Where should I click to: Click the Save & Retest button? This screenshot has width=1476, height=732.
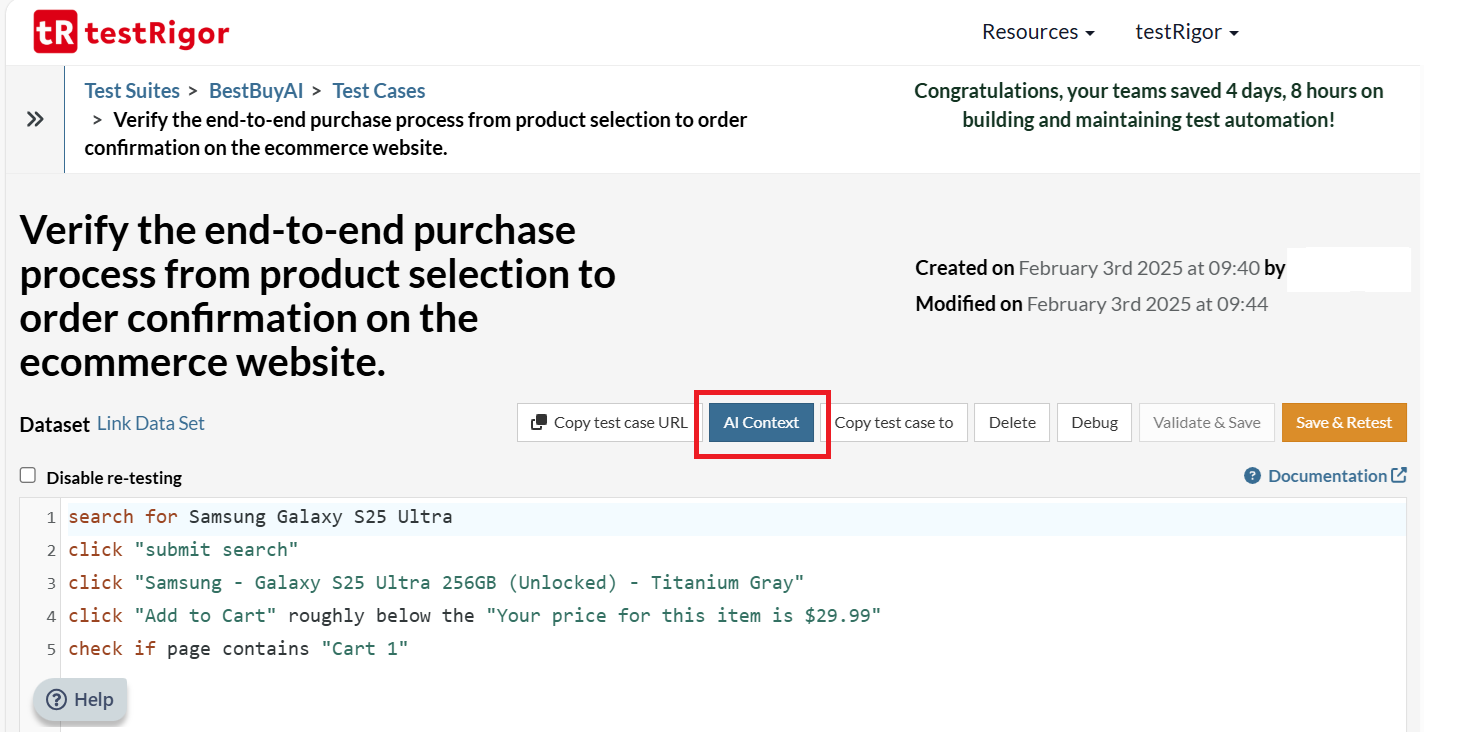(x=1343, y=423)
